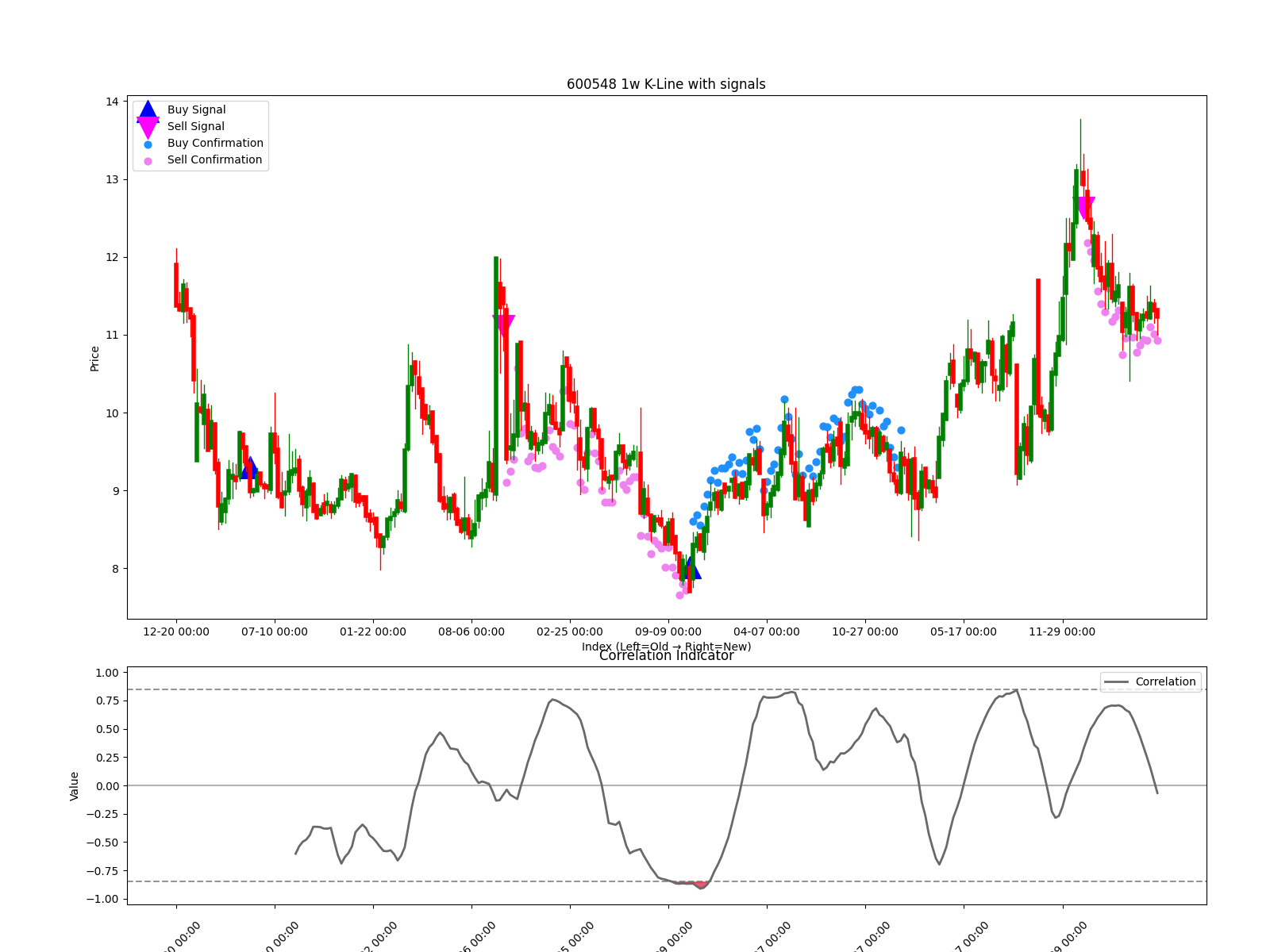
Task: Click date tick '09-09 00:00' under K-Line chart
Action: pyautogui.click(x=668, y=631)
